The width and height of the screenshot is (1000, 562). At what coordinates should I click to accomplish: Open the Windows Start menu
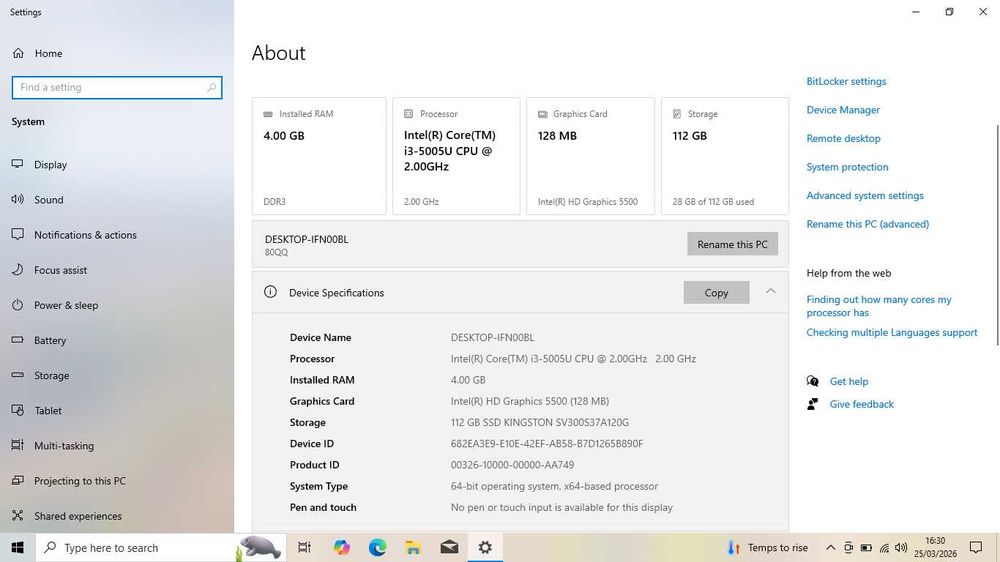click(x=17, y=547)
